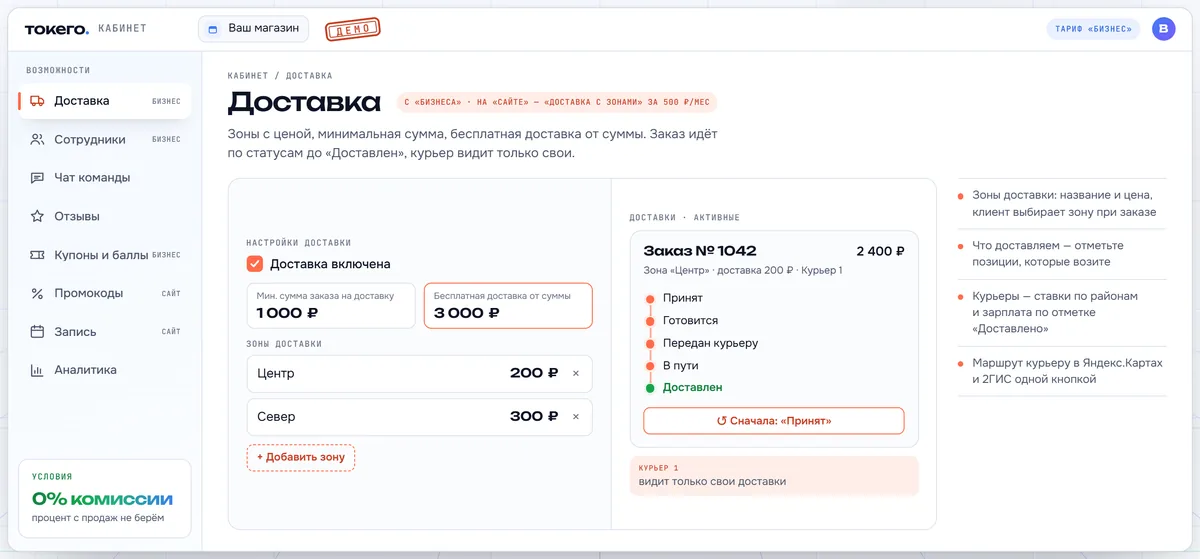Click the Добавить зону button
Screen dimensions: 1200x559
301,457
